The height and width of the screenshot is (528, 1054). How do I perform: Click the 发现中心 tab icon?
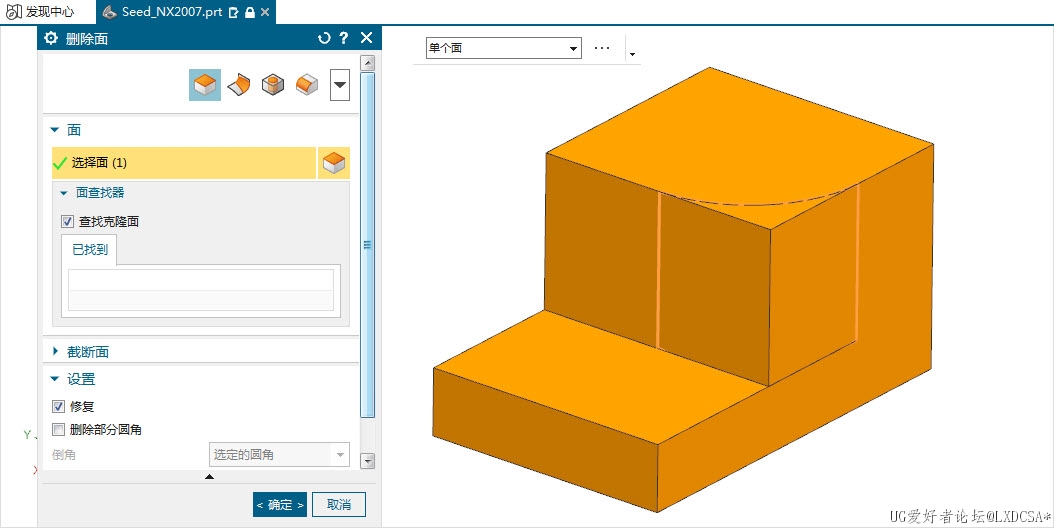coord(14,11)
